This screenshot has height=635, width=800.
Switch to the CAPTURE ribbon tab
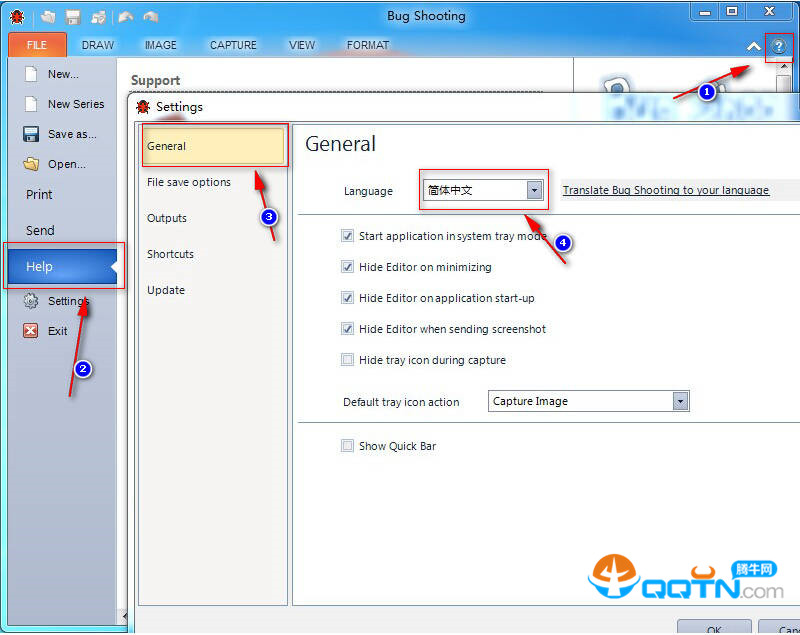tap(234, 45)
